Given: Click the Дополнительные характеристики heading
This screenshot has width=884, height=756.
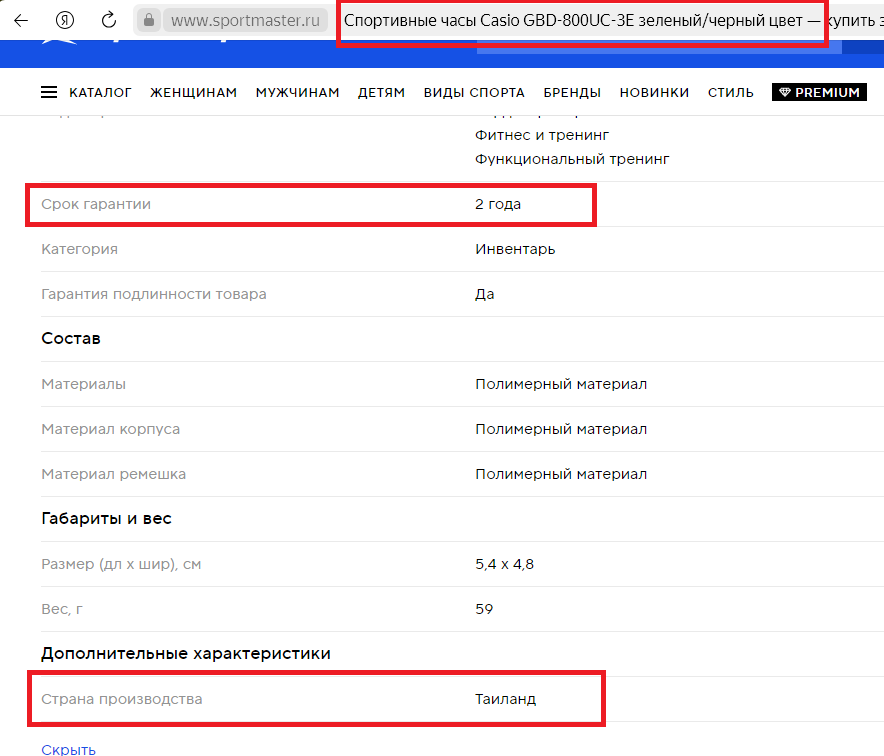Looking at the screenshot, I should click(186, 654).
